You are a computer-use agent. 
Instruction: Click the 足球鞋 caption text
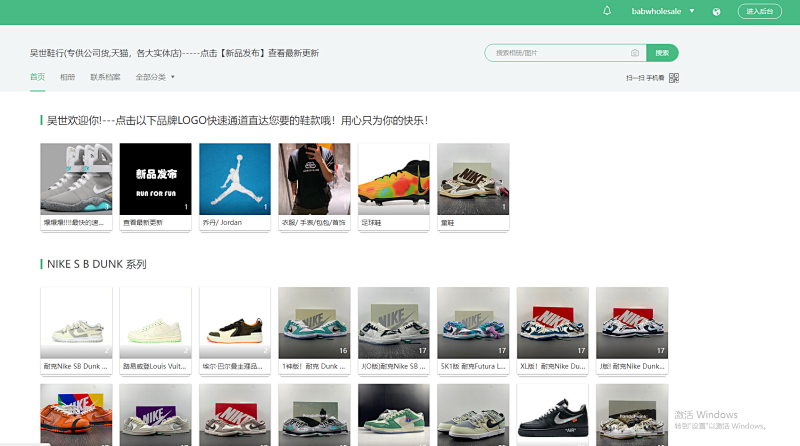(371, 223)
